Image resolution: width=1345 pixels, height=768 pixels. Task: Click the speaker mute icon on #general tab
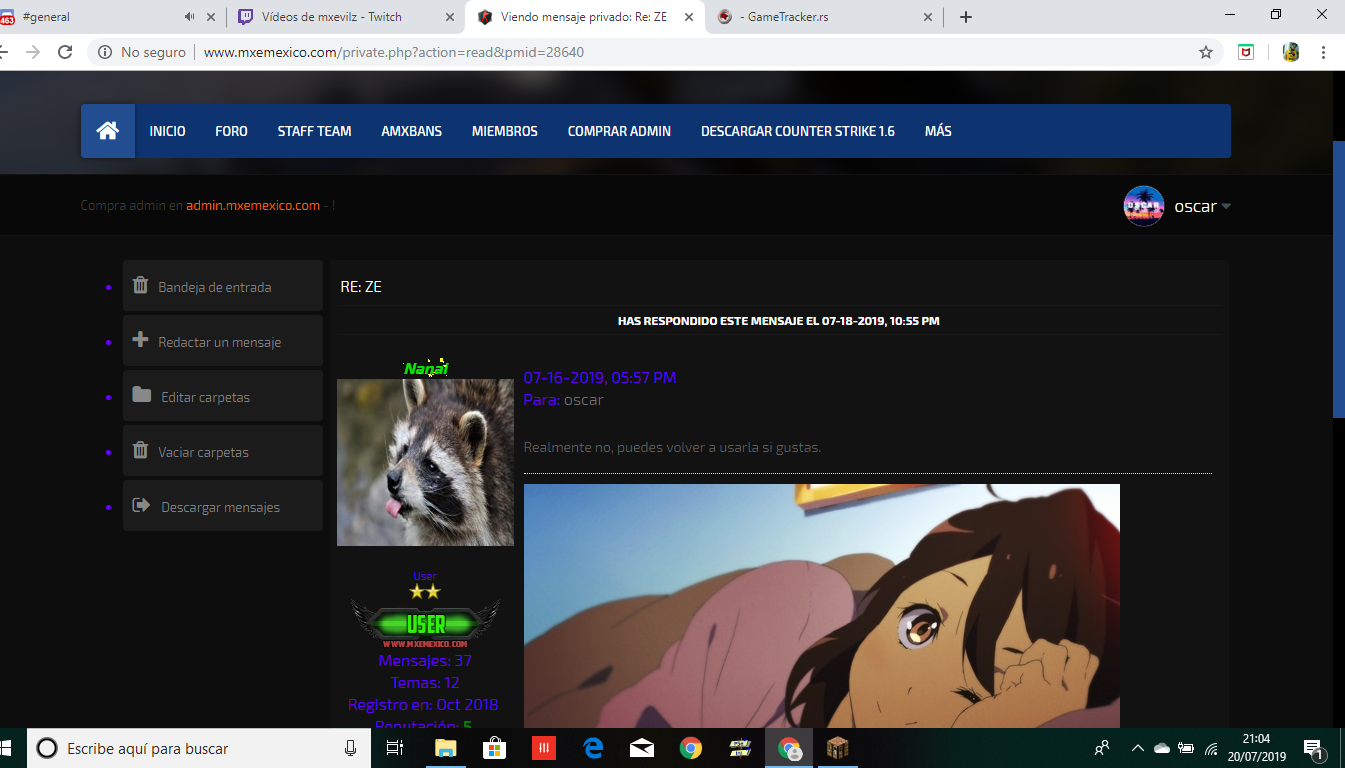tap(190, 17)
